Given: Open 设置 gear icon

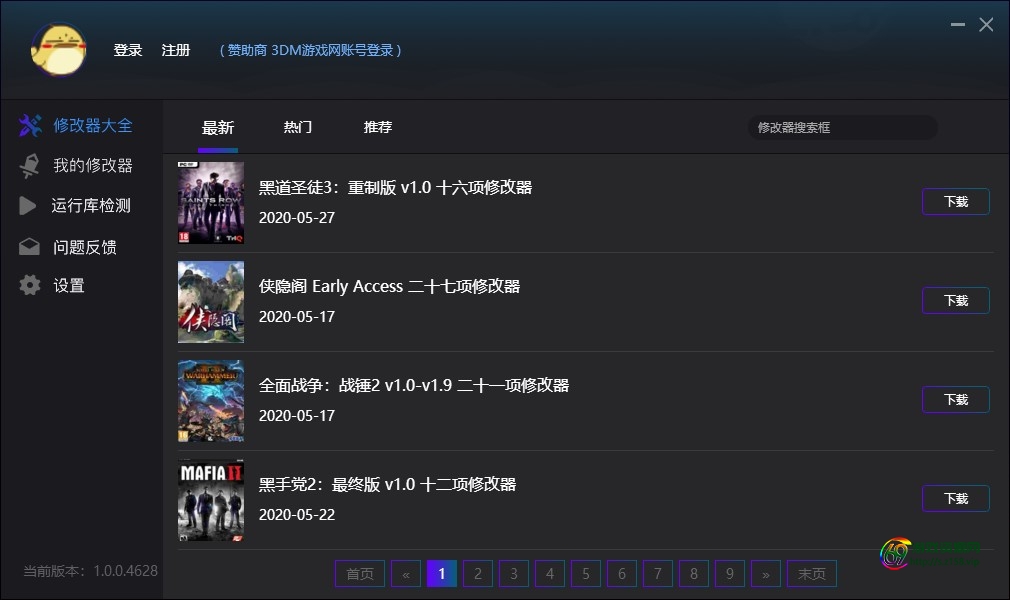Looking at the screenshot, I should point(30,285).
